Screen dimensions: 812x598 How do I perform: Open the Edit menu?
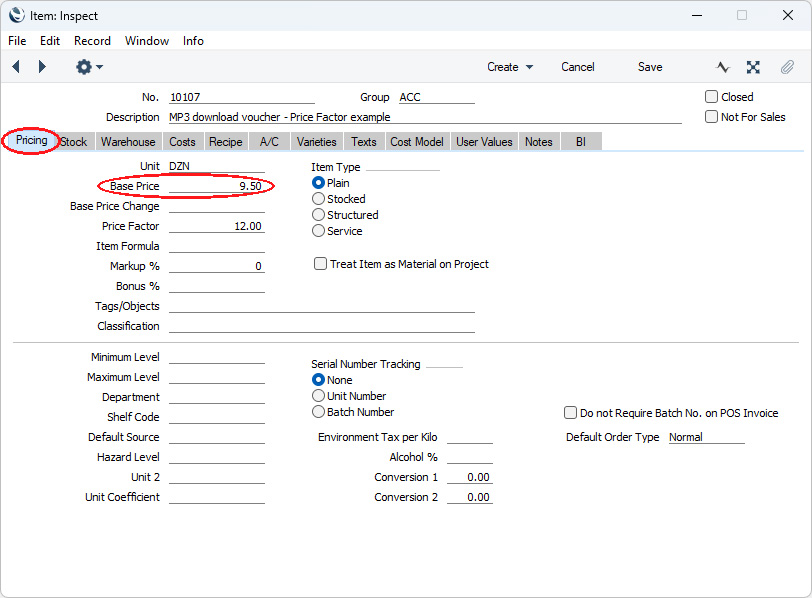click(50, 41)
